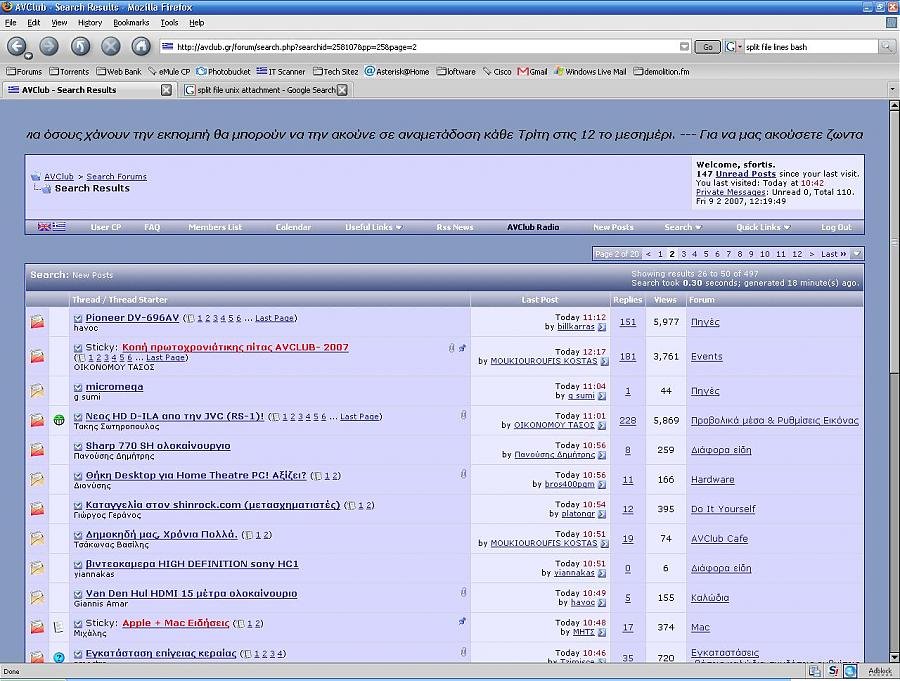Click the paperclip icon on the Θήκη Desktop thread
Viewport: 900px width, 681px height.
[x=463, y=474]
